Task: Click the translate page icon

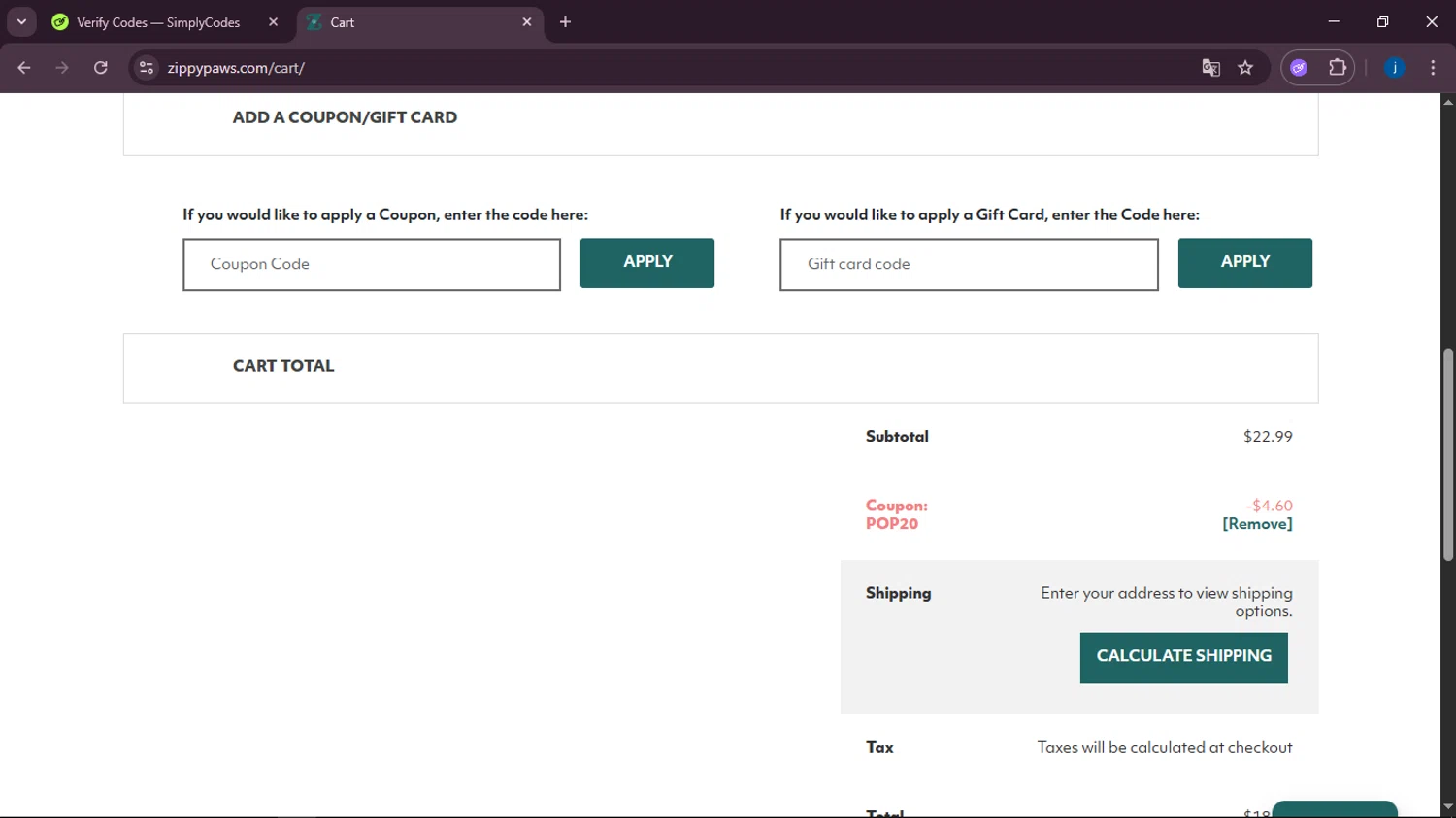Action: point(1210,68)
